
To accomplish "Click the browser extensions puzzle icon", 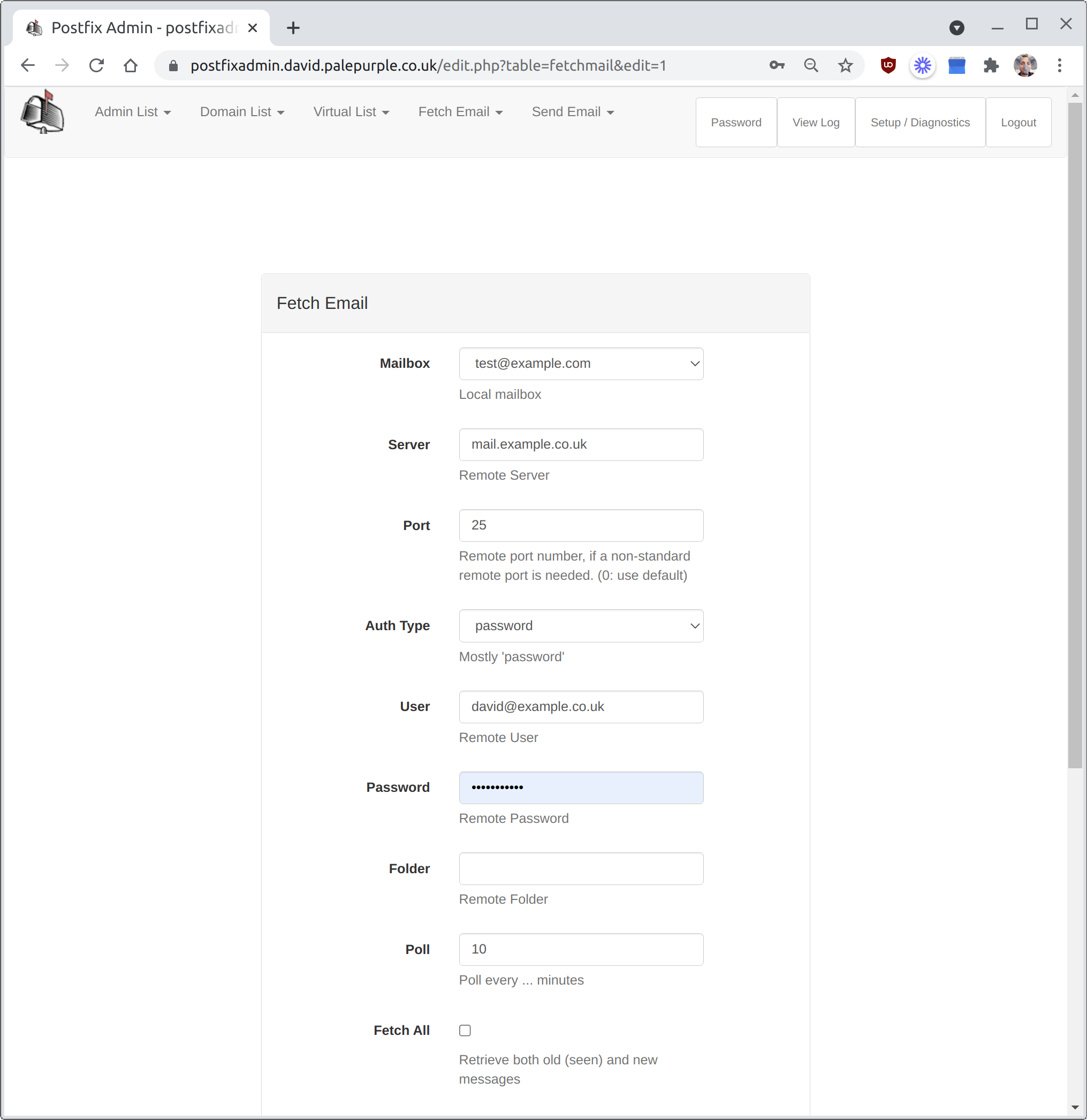I will pyautogui.click(x=991, y=65).
